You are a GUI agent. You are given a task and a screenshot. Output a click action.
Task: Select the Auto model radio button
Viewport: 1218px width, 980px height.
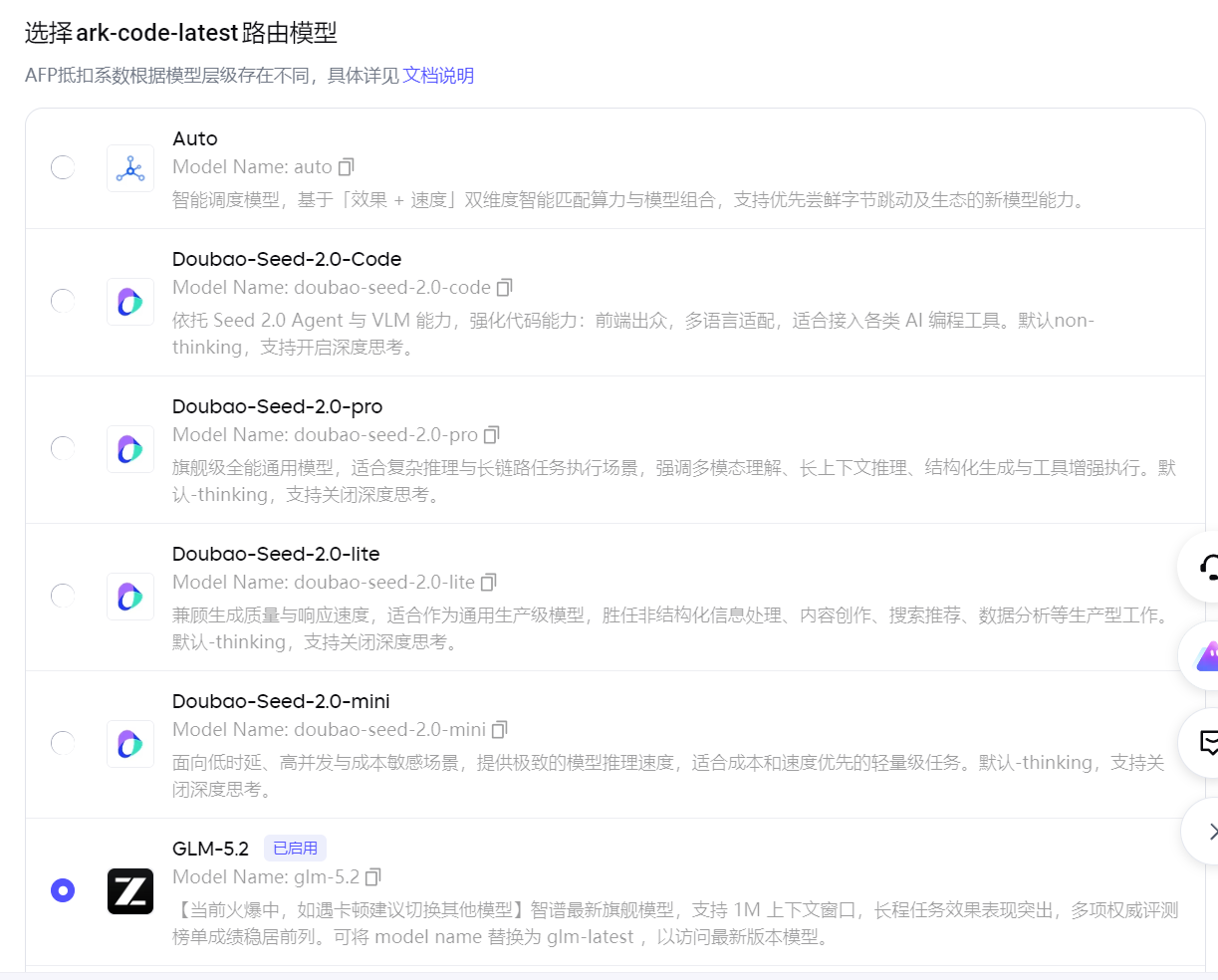pos(63,166)
